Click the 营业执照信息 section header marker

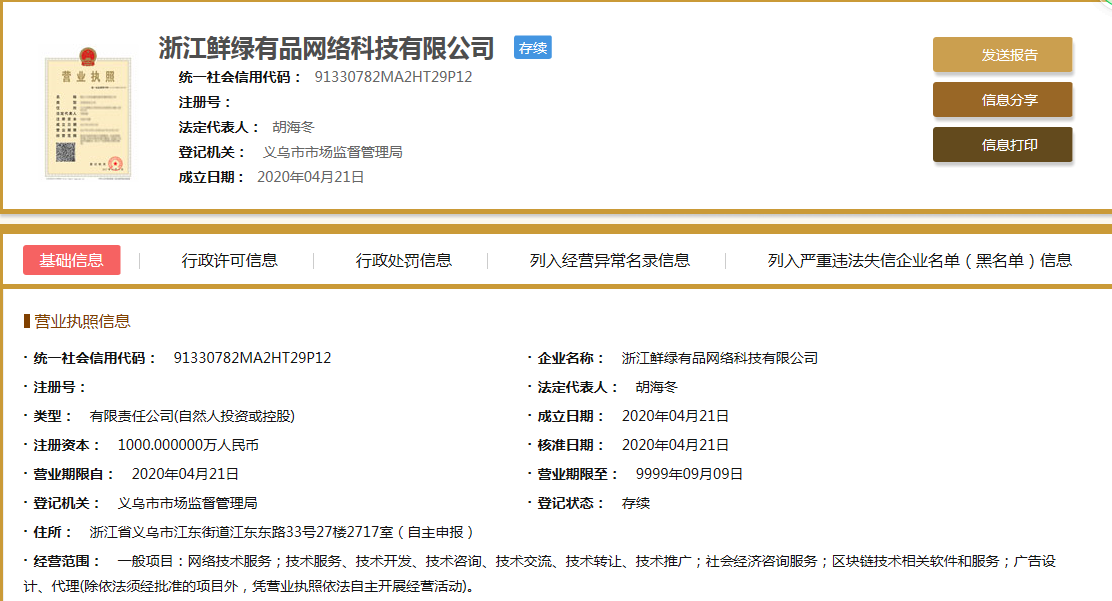coord(24,320)
